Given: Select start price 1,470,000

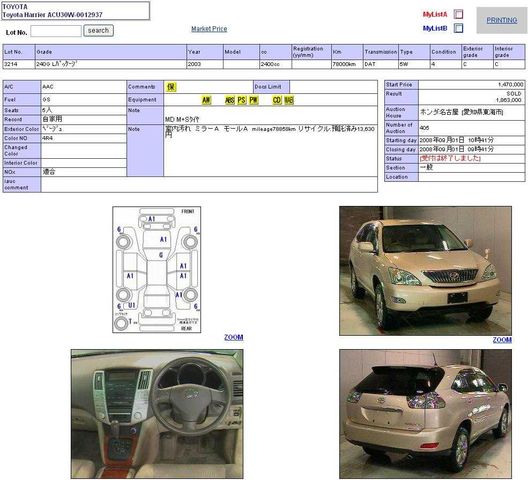Looking at the screenshot, I should pos(510,85).
